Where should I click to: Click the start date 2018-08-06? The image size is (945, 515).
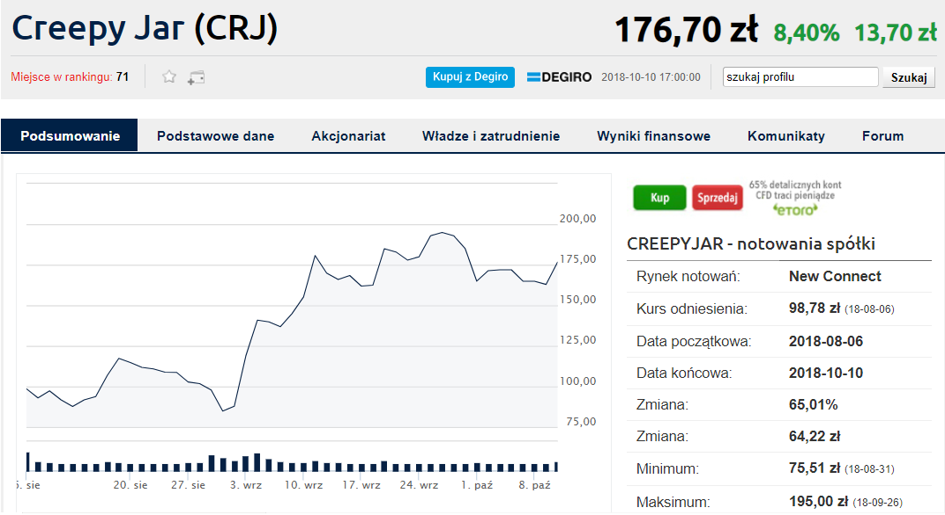(x=826, y=341)
